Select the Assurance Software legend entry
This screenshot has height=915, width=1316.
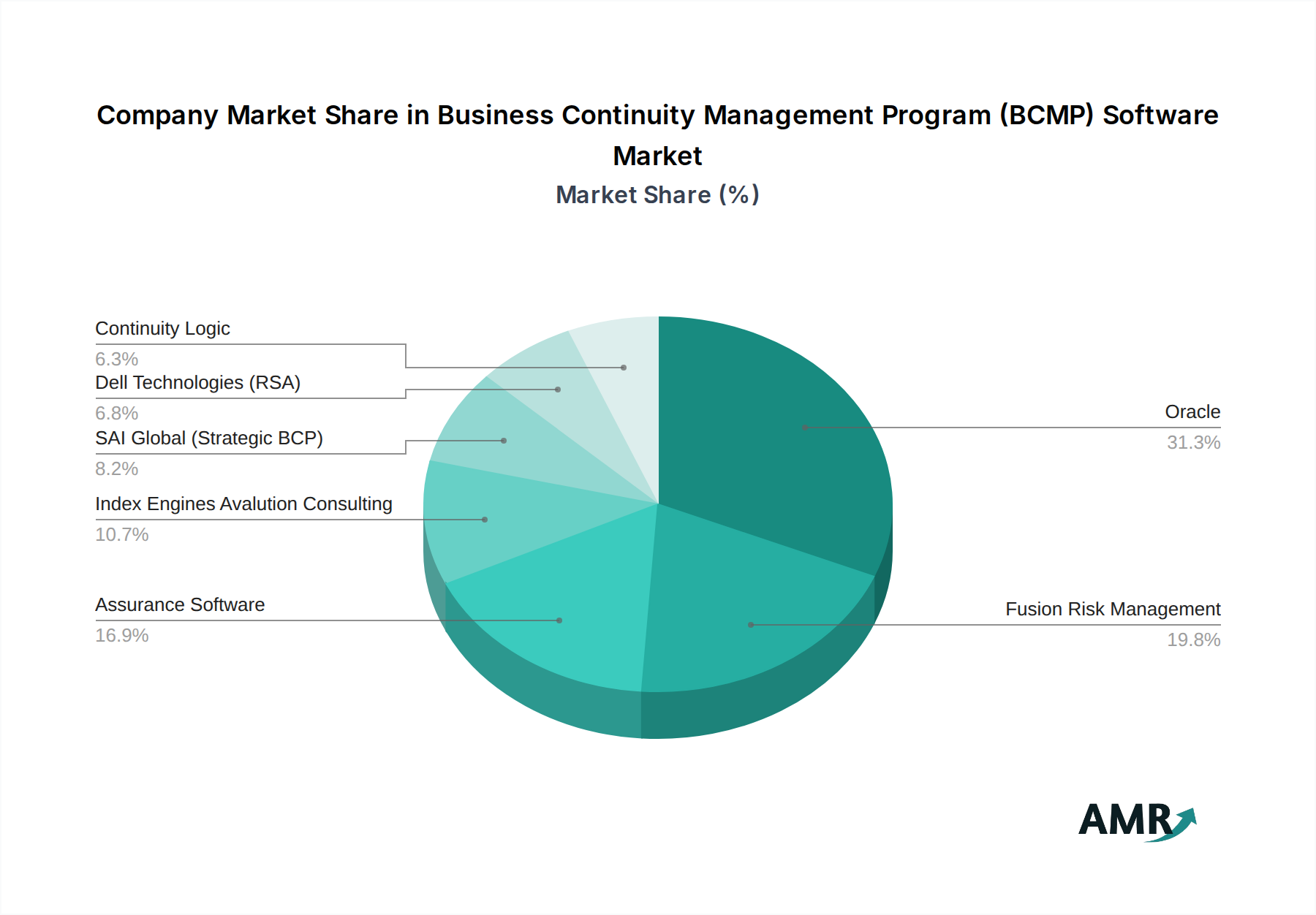[180, 604]
